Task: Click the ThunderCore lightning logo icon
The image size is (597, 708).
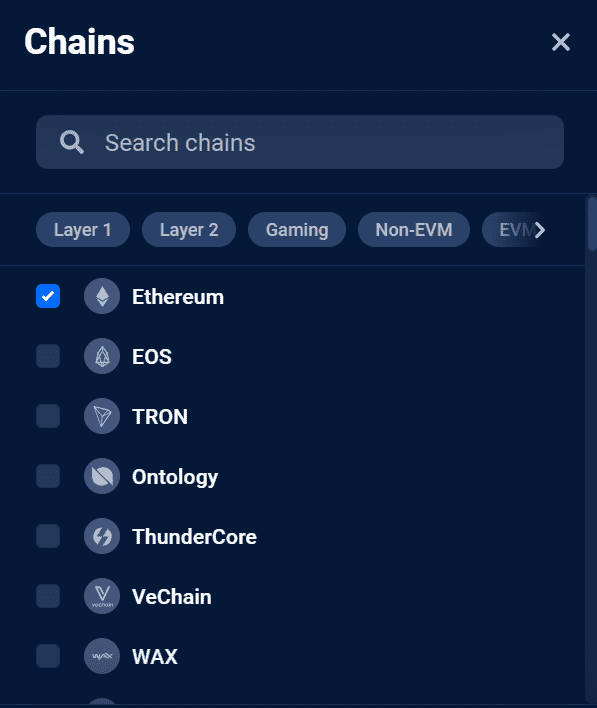Action: (102, 536)
